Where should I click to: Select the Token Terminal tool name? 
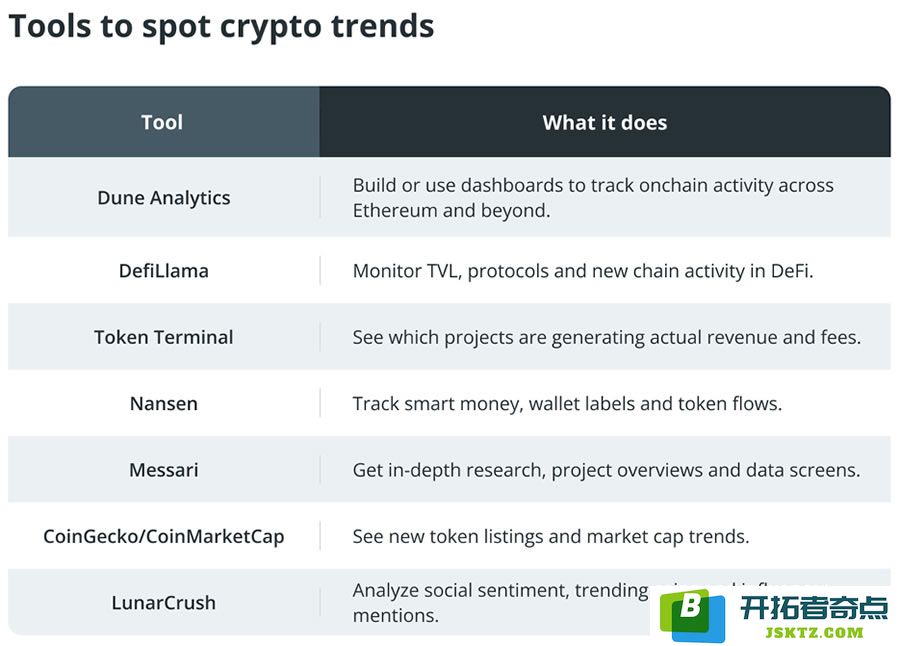tap(164, 337)
